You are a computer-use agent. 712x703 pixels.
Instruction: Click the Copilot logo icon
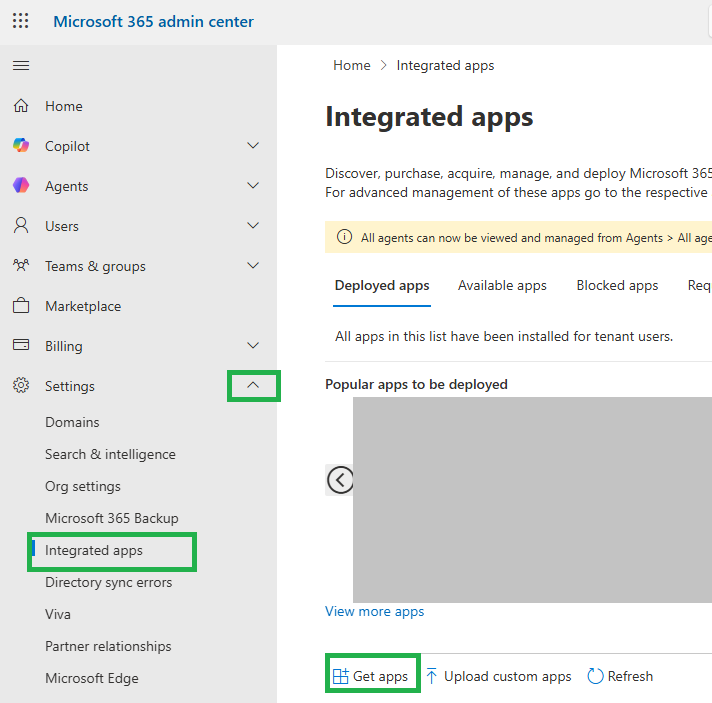pos(21,146)
